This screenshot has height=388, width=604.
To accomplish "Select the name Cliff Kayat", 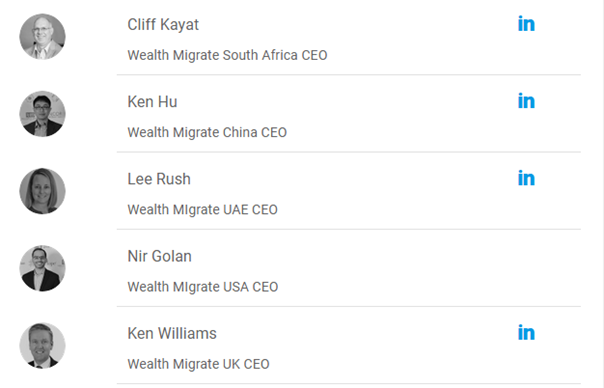I will 163,25.
